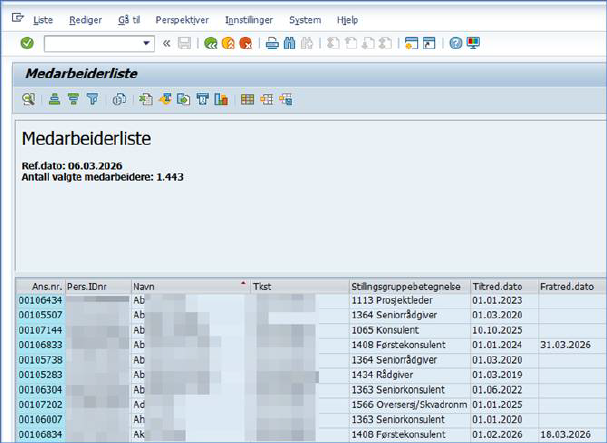Screen dimensions: 607x443
Task: Open the System menu
Action: 305,20
